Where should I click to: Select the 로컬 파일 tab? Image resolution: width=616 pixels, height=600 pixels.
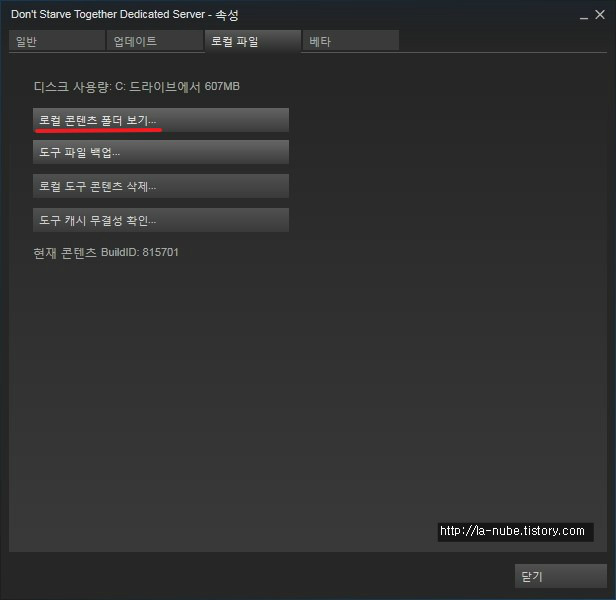[x=253, y=40]
